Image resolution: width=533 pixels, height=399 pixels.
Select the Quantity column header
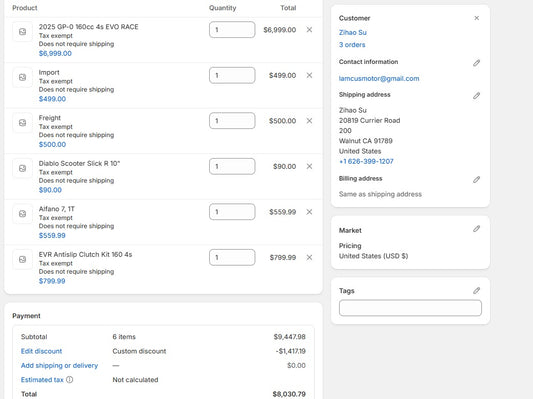223,8
